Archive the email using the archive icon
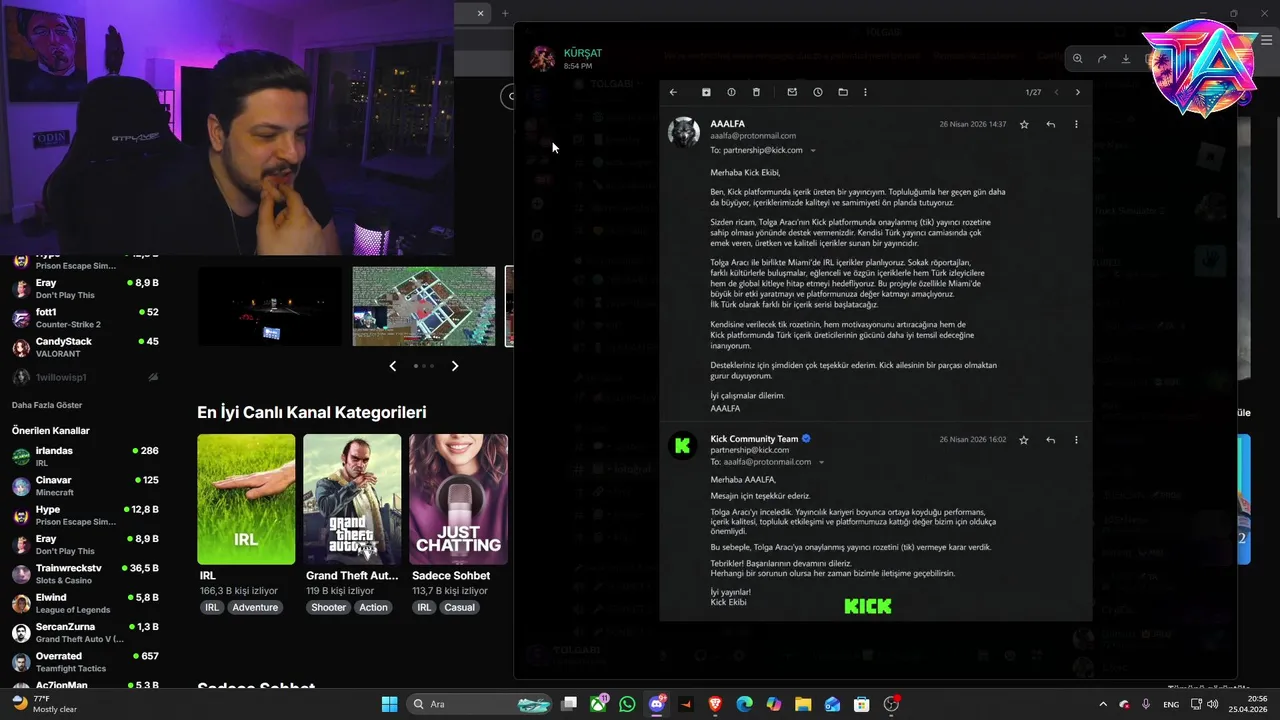 [706, 92]
